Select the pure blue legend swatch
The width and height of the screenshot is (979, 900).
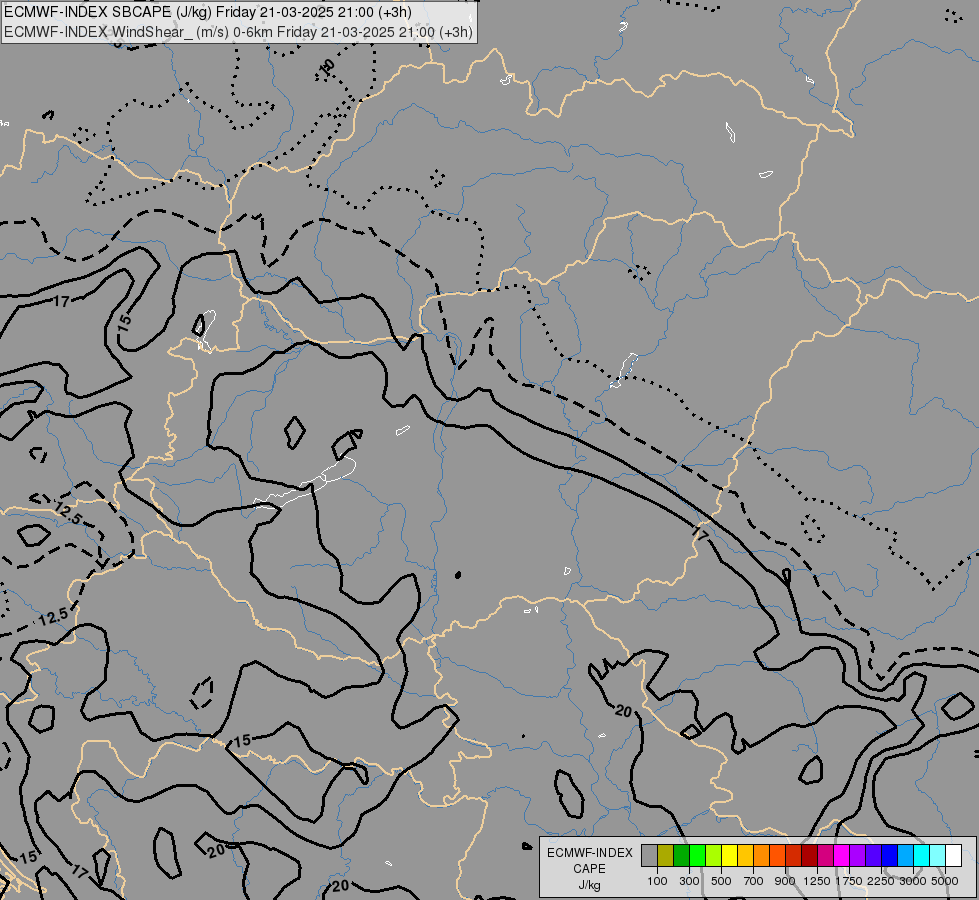[890, 855]
